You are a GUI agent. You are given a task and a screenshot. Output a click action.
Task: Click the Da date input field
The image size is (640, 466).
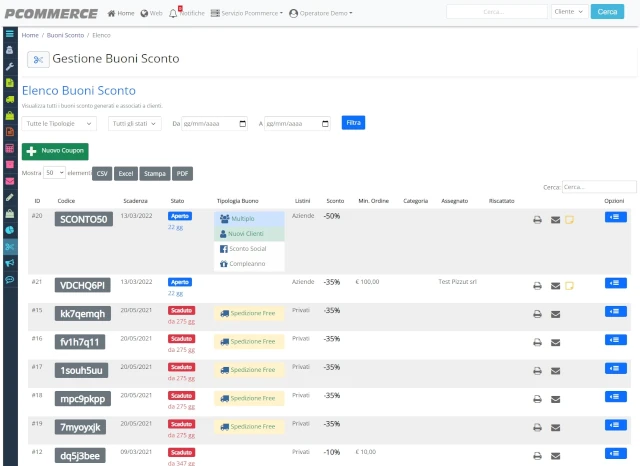pyautogui.click(x=215, y=124)
